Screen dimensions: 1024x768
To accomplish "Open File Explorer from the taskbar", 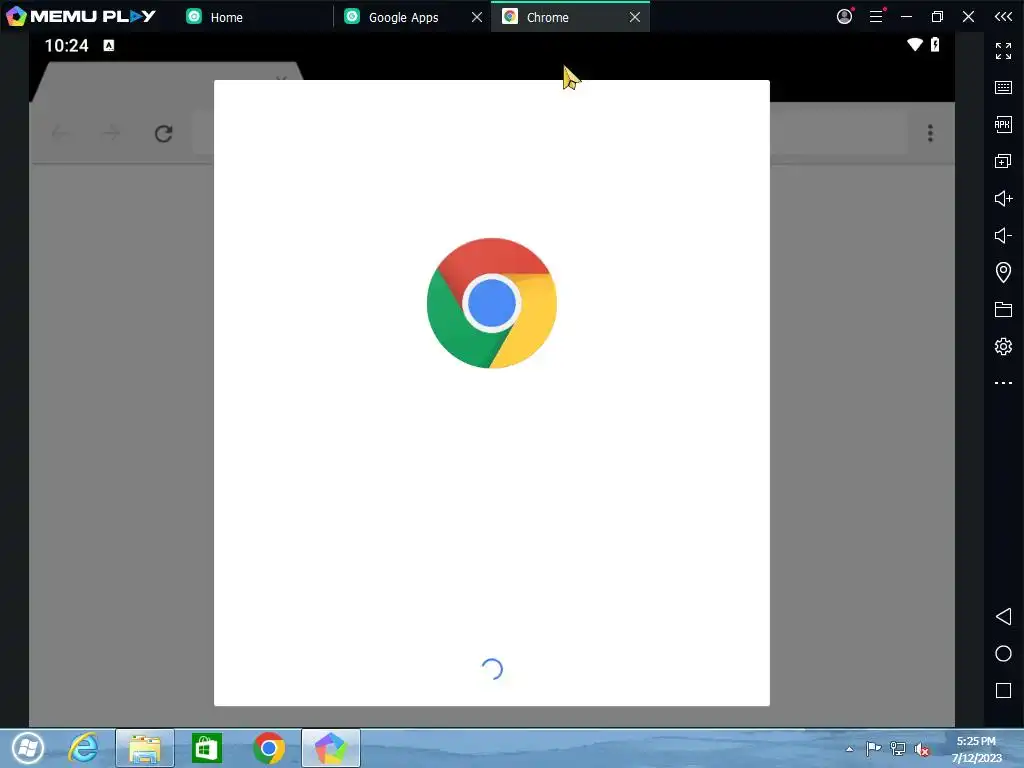I will click(145, 748).
